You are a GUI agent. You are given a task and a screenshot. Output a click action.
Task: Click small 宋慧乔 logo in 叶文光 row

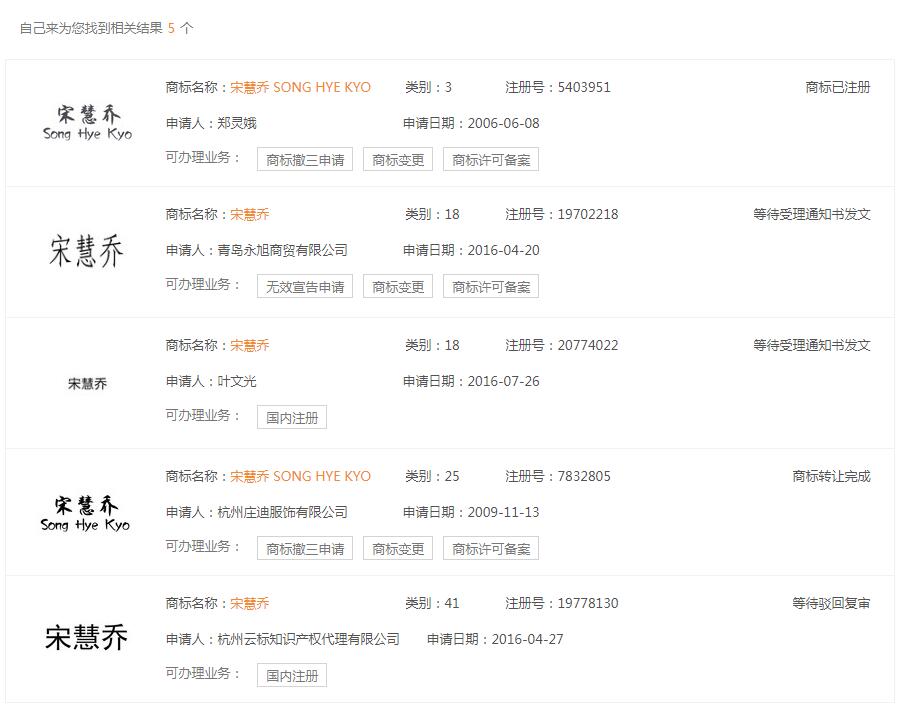pos(87,384)
